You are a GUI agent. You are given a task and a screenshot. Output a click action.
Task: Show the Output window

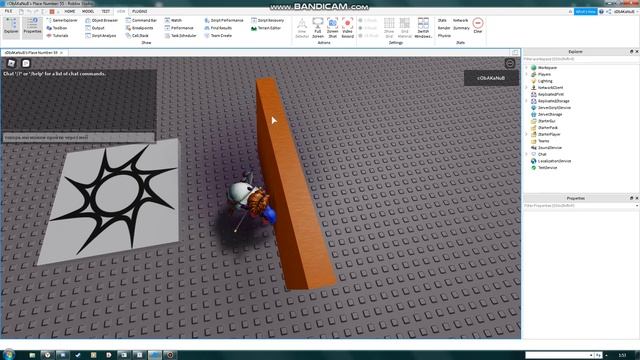click(95, 28)
